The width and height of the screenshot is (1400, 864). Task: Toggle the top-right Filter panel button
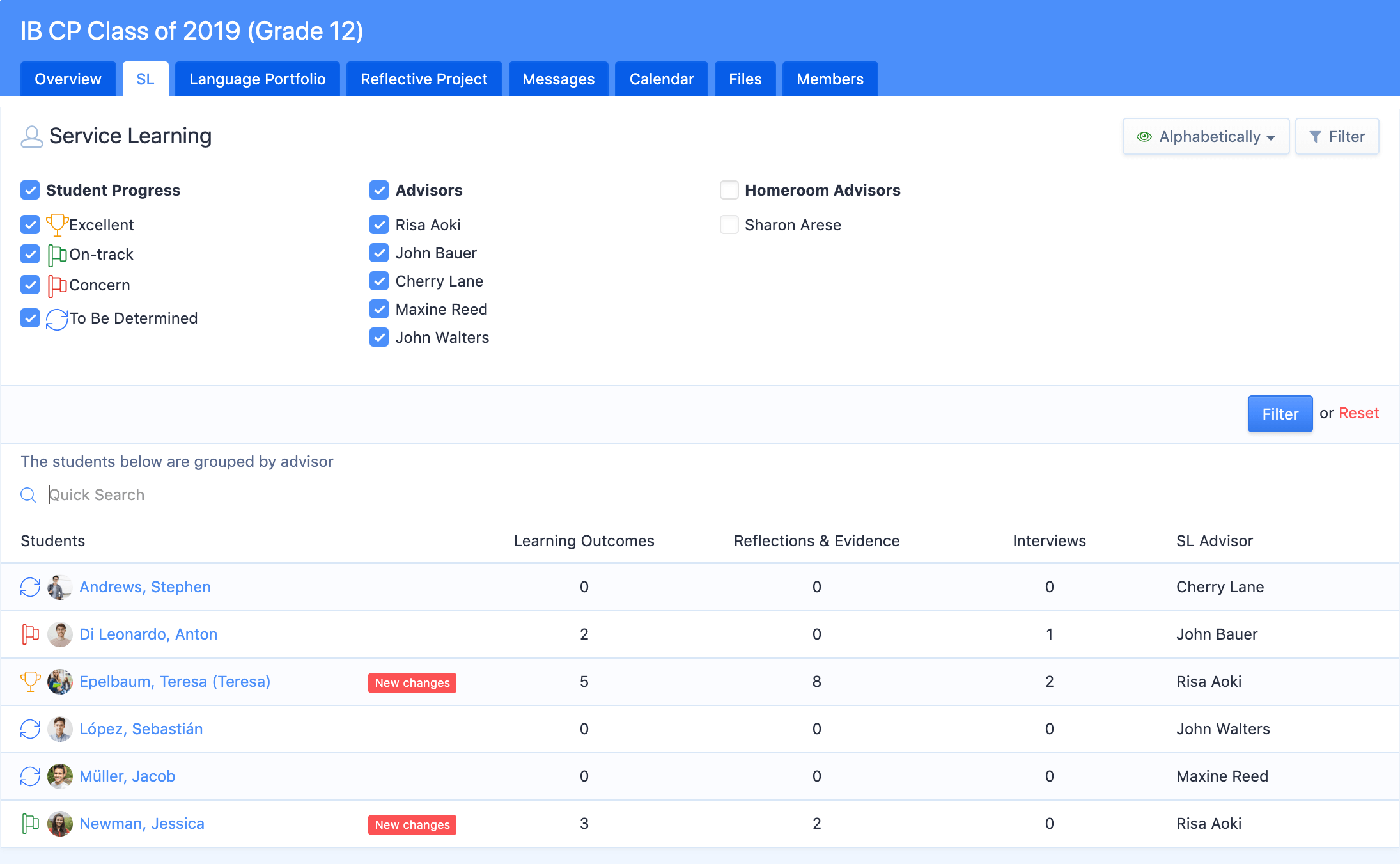1337,136
